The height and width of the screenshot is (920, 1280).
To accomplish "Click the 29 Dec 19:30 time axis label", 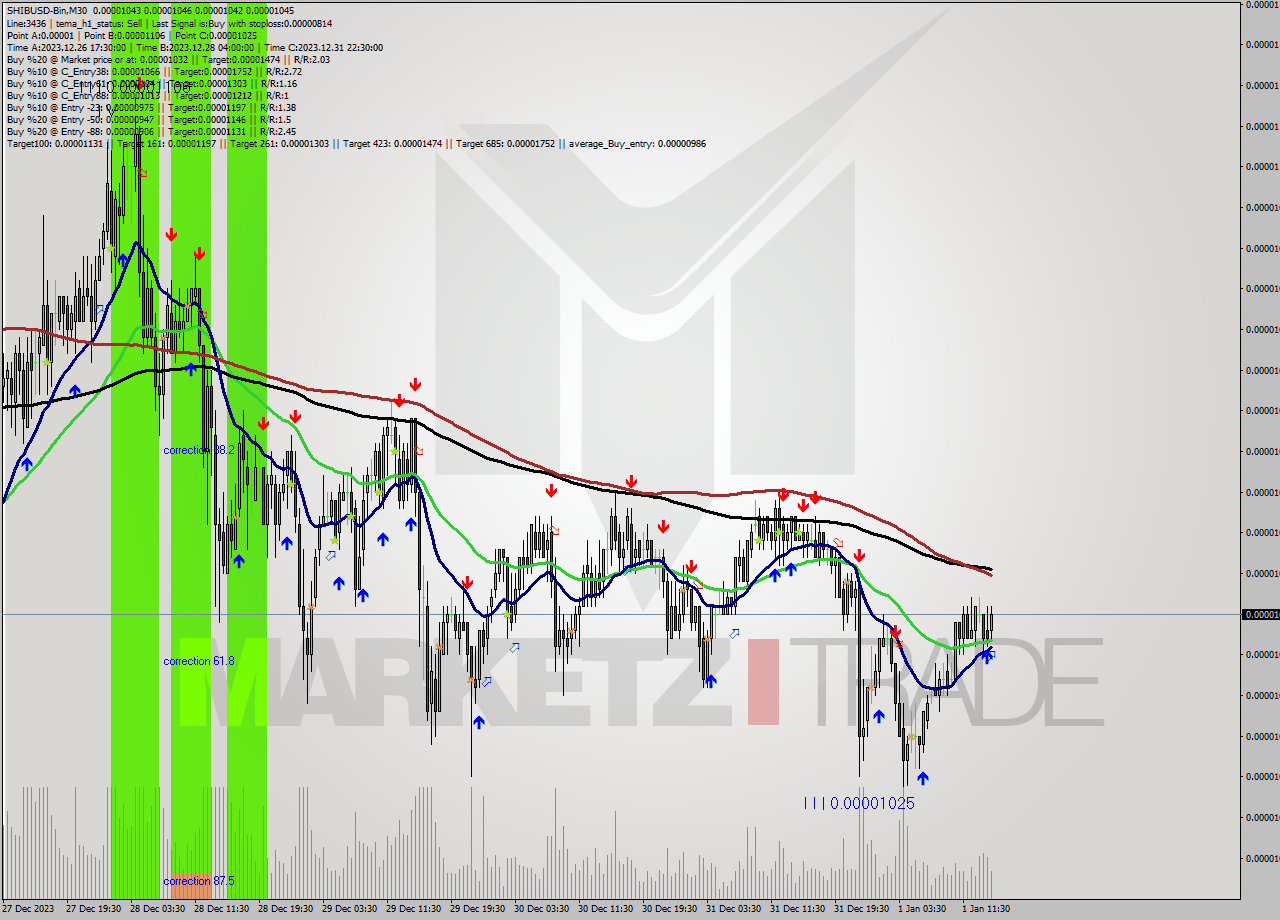I will [477, 908].
